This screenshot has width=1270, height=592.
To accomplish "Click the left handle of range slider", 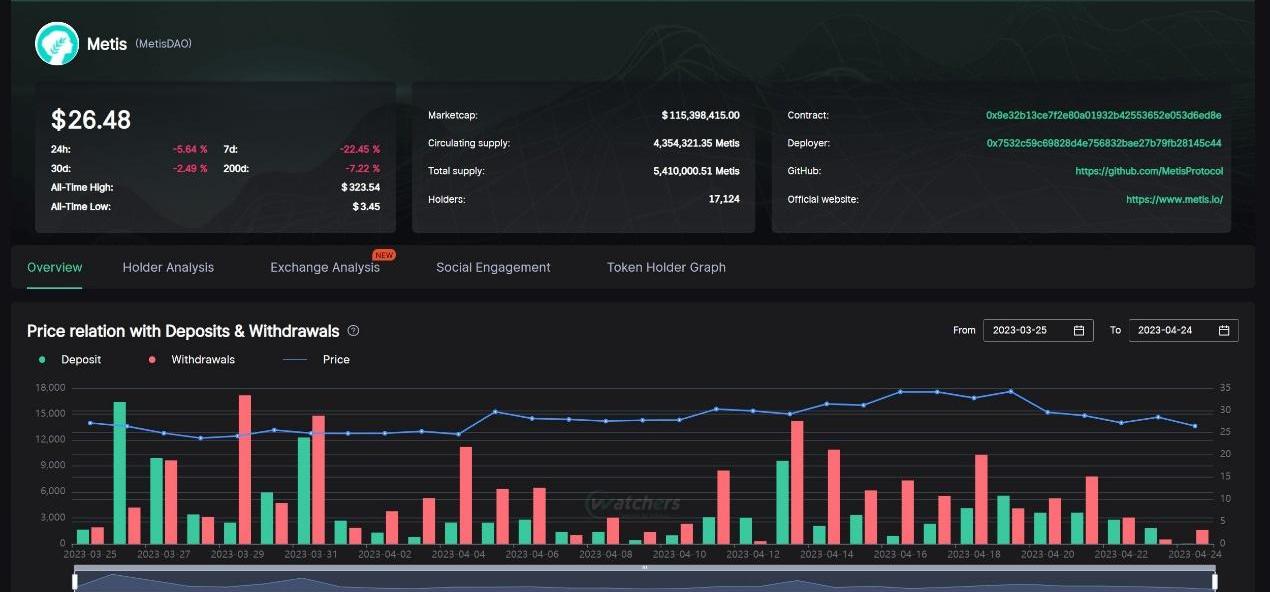I will [75, 580].
